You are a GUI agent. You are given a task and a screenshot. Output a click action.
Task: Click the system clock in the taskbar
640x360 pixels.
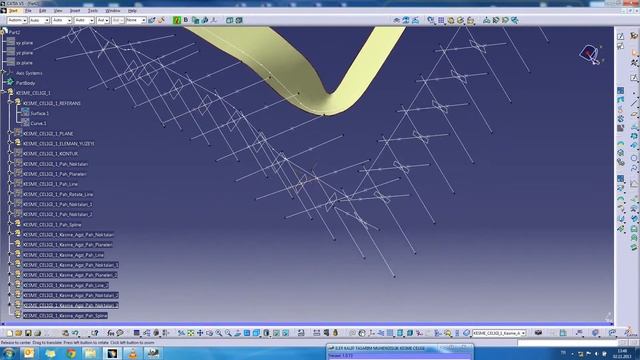click(623, 353)
